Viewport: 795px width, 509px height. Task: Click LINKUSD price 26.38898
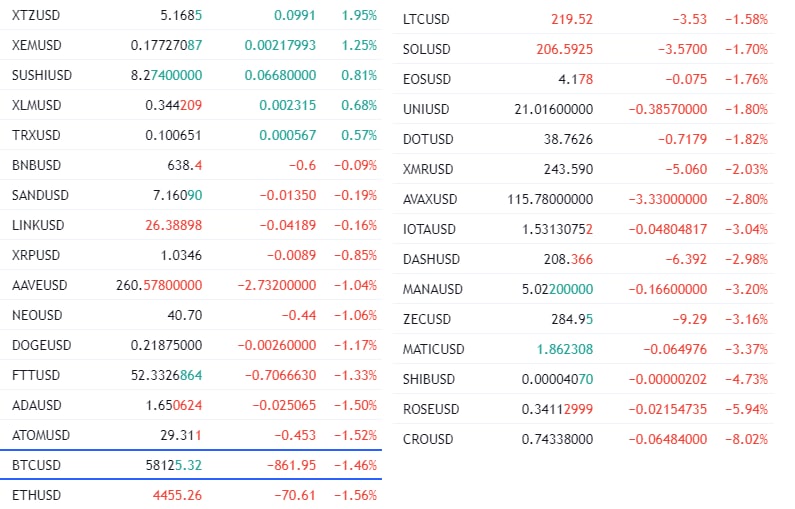[174, 225]
